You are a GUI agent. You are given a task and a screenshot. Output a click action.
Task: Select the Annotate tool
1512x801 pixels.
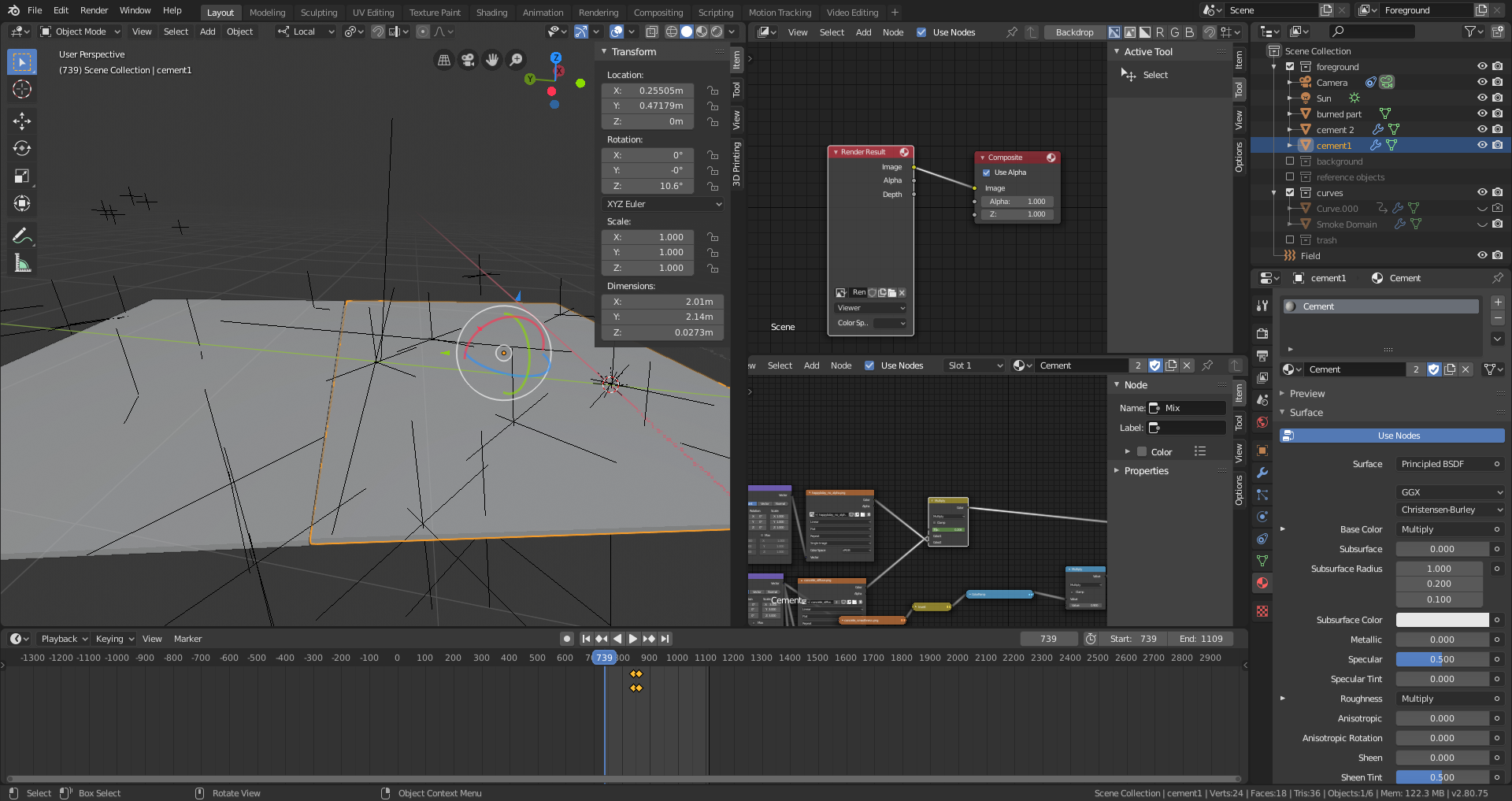click(21, 234)
